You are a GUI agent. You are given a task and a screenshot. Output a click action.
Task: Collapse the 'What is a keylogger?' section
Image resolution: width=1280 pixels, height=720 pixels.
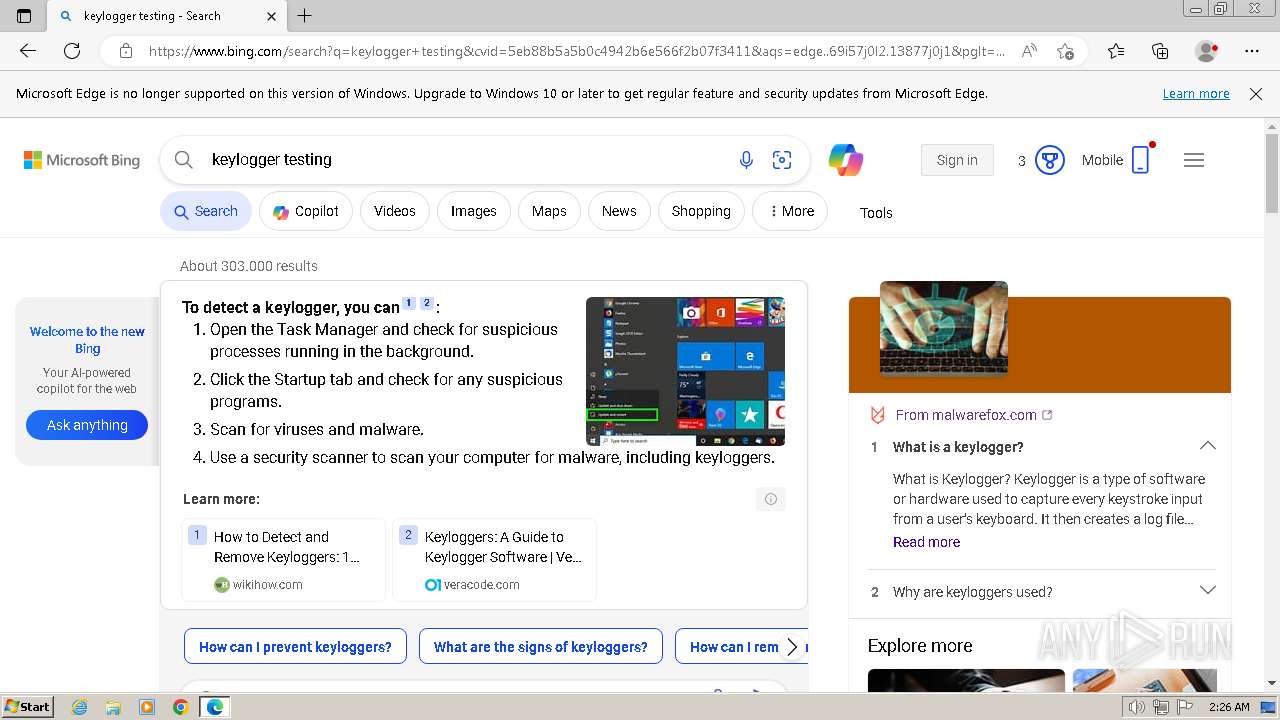(x=1208, y=446)
